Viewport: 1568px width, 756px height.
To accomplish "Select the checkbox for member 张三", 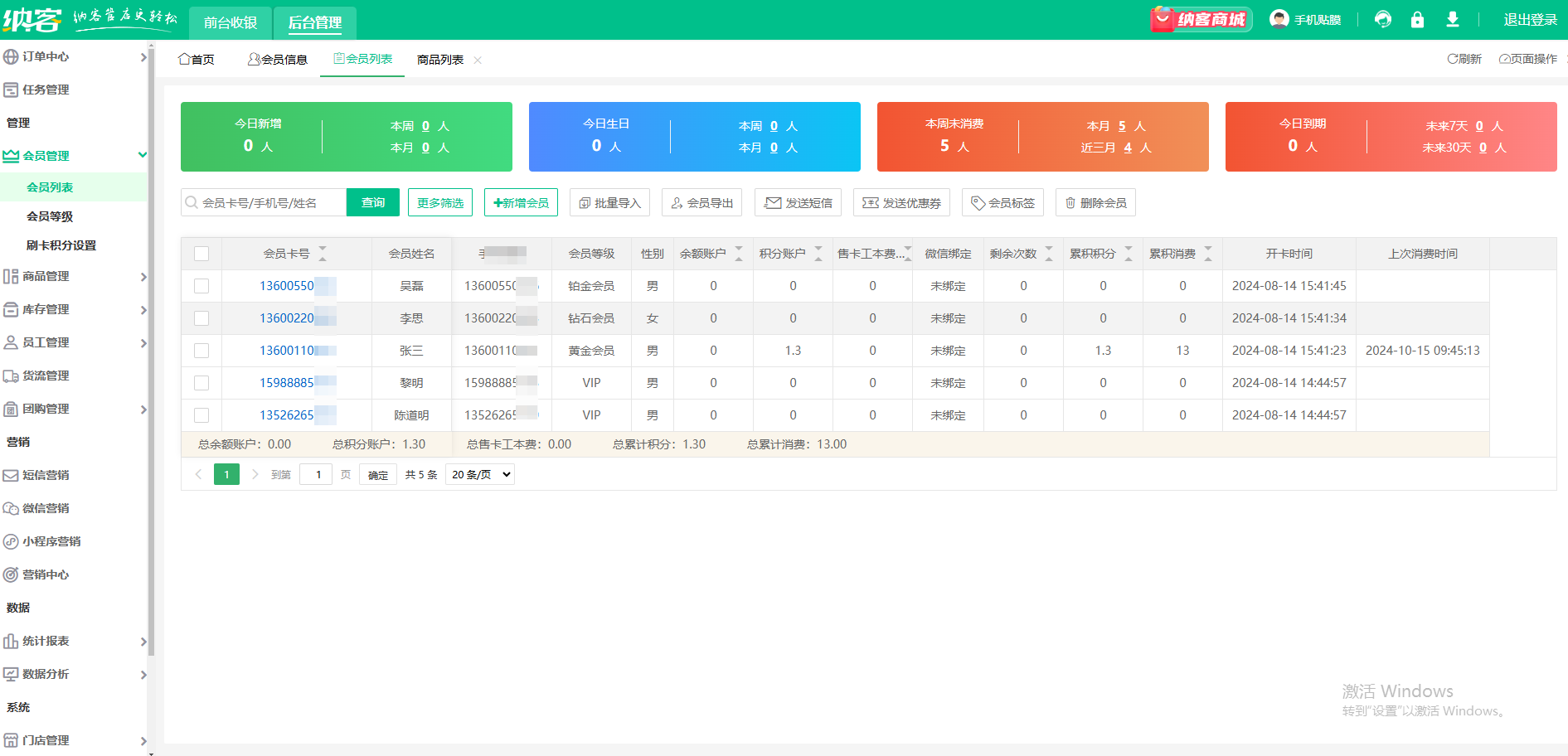I will [x=201, y=351].
